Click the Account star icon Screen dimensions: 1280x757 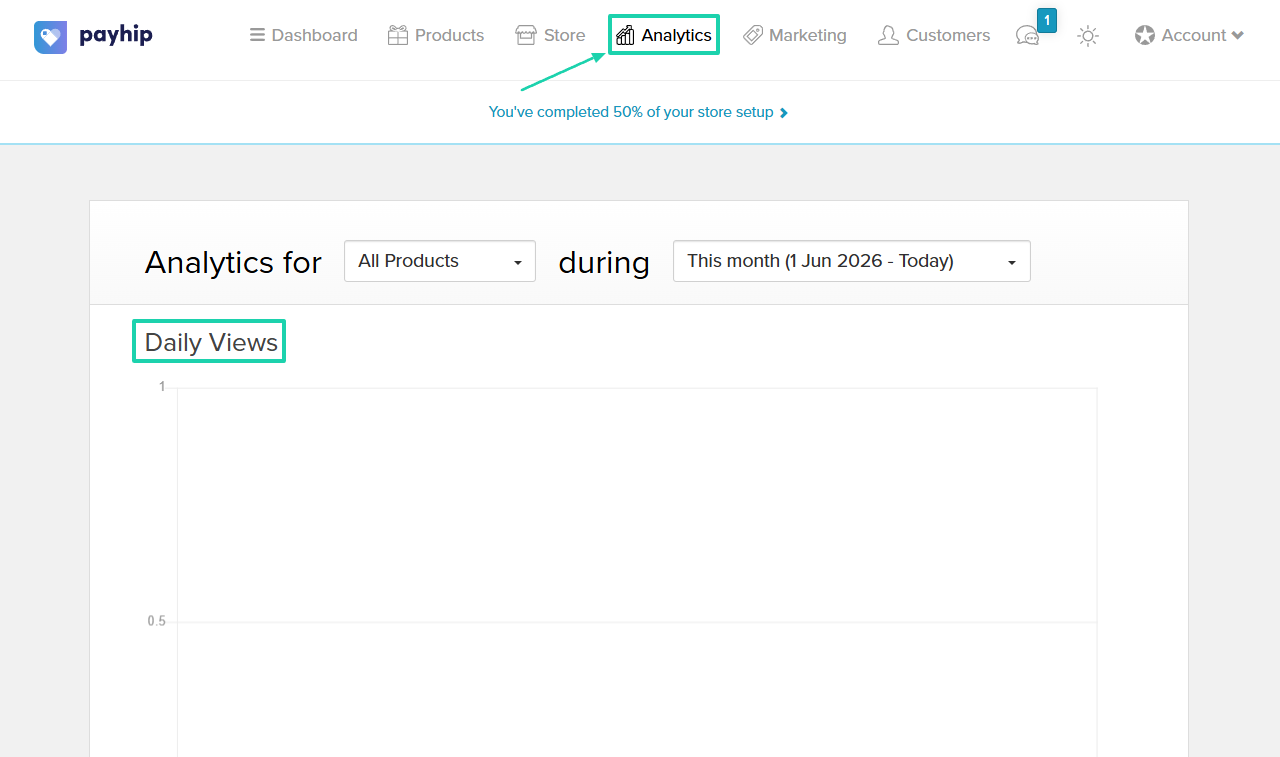pyautogui.click(x=1145, y=35)
